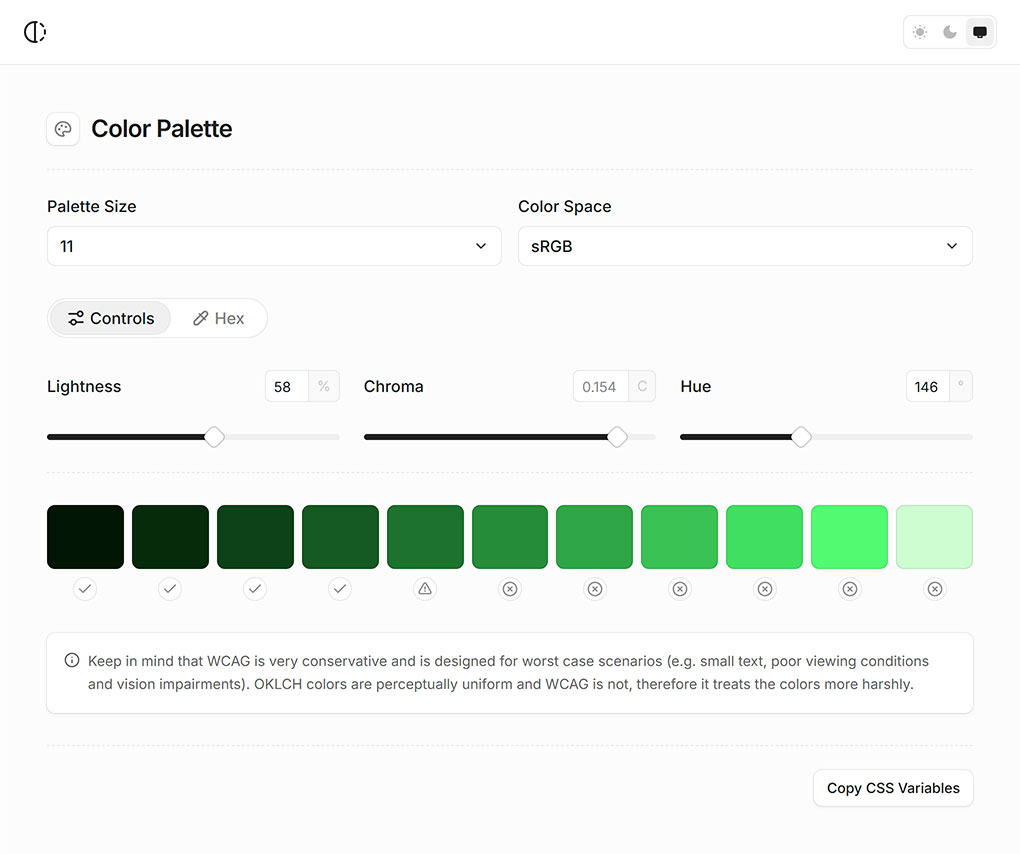Viewport: 1020px width, 854px height.
Task: Click the Lightness slider handle
Action: pyautogui.click(x=214, y=437)
